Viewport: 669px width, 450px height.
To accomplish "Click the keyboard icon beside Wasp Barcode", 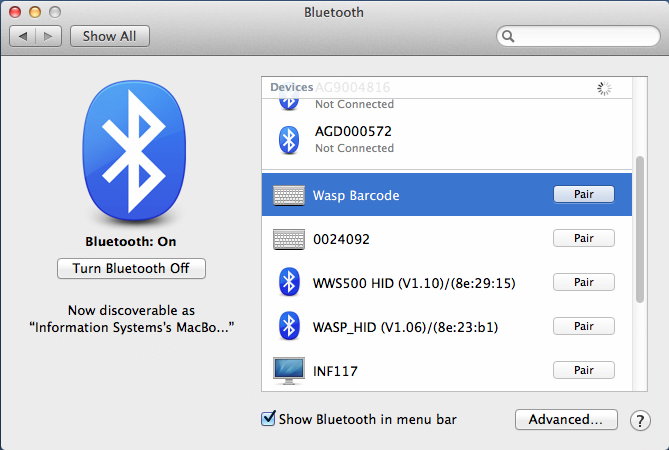I will coord(289,195).
